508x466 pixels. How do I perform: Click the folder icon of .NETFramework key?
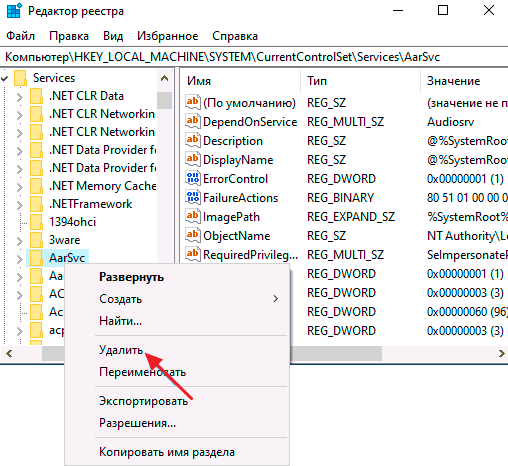click(36, 204)
